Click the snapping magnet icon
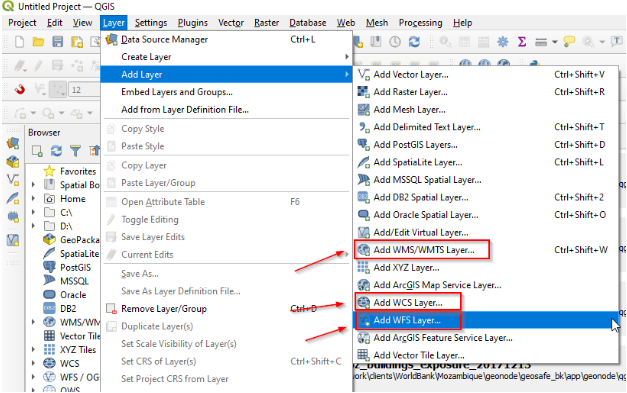The width and height of the screenshot is (627, 393). 20,89
